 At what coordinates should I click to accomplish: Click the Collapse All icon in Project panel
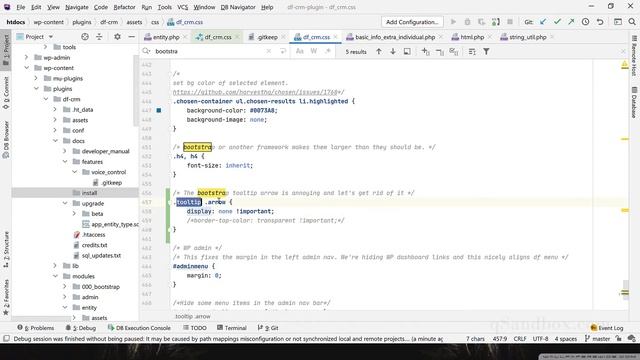tap(99, 37)
